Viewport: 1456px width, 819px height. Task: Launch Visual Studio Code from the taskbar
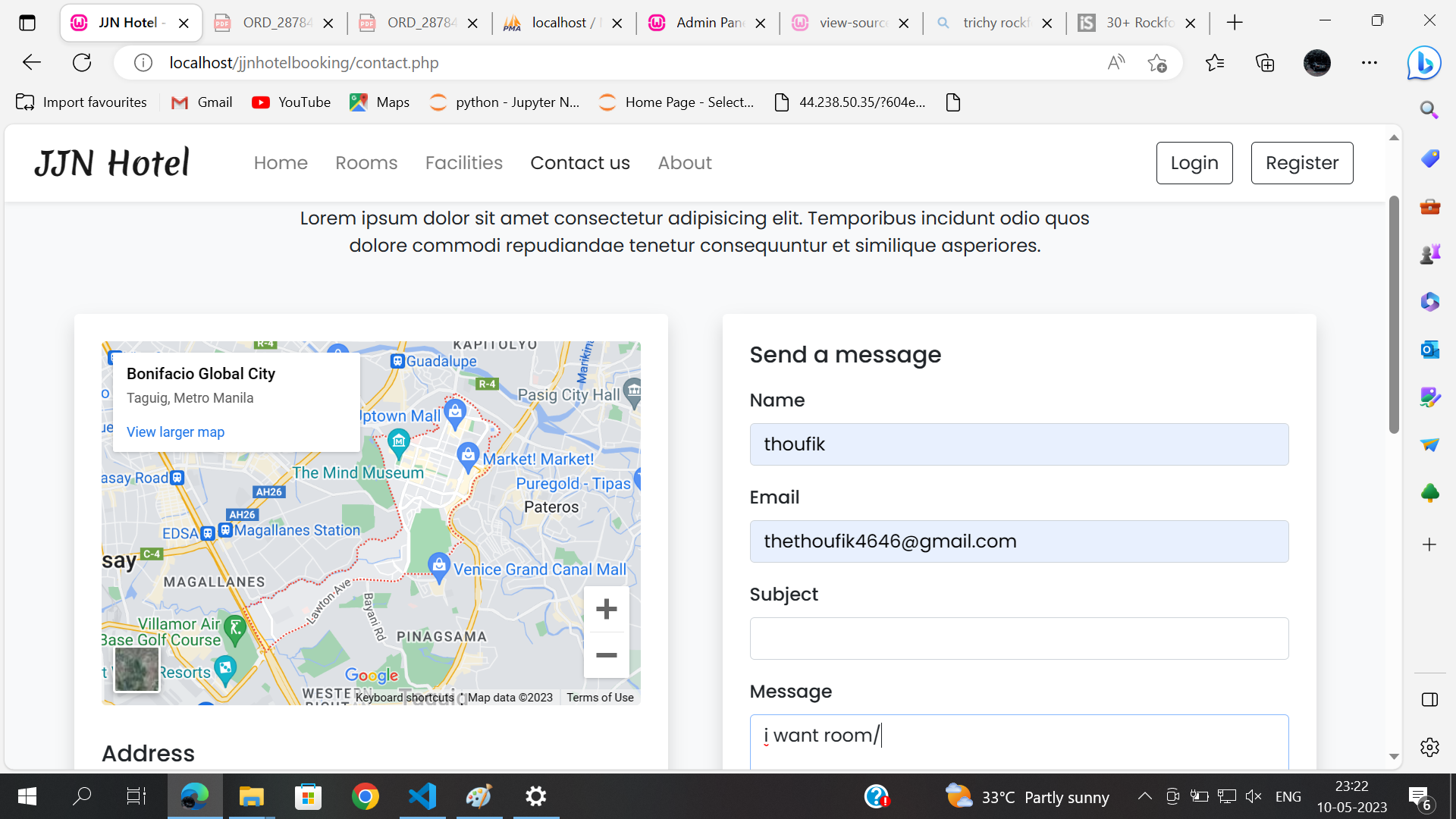[422, 795]
